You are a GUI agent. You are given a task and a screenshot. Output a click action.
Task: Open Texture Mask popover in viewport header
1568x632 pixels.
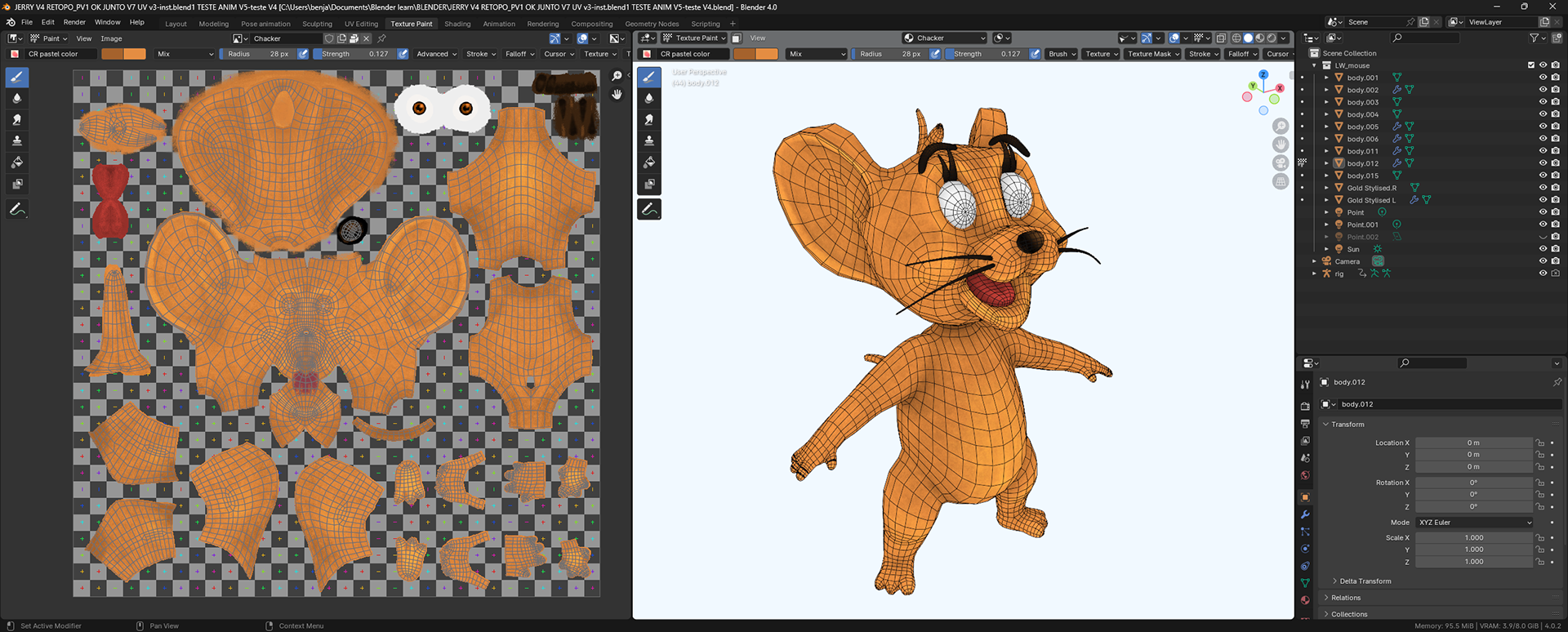1153,54
